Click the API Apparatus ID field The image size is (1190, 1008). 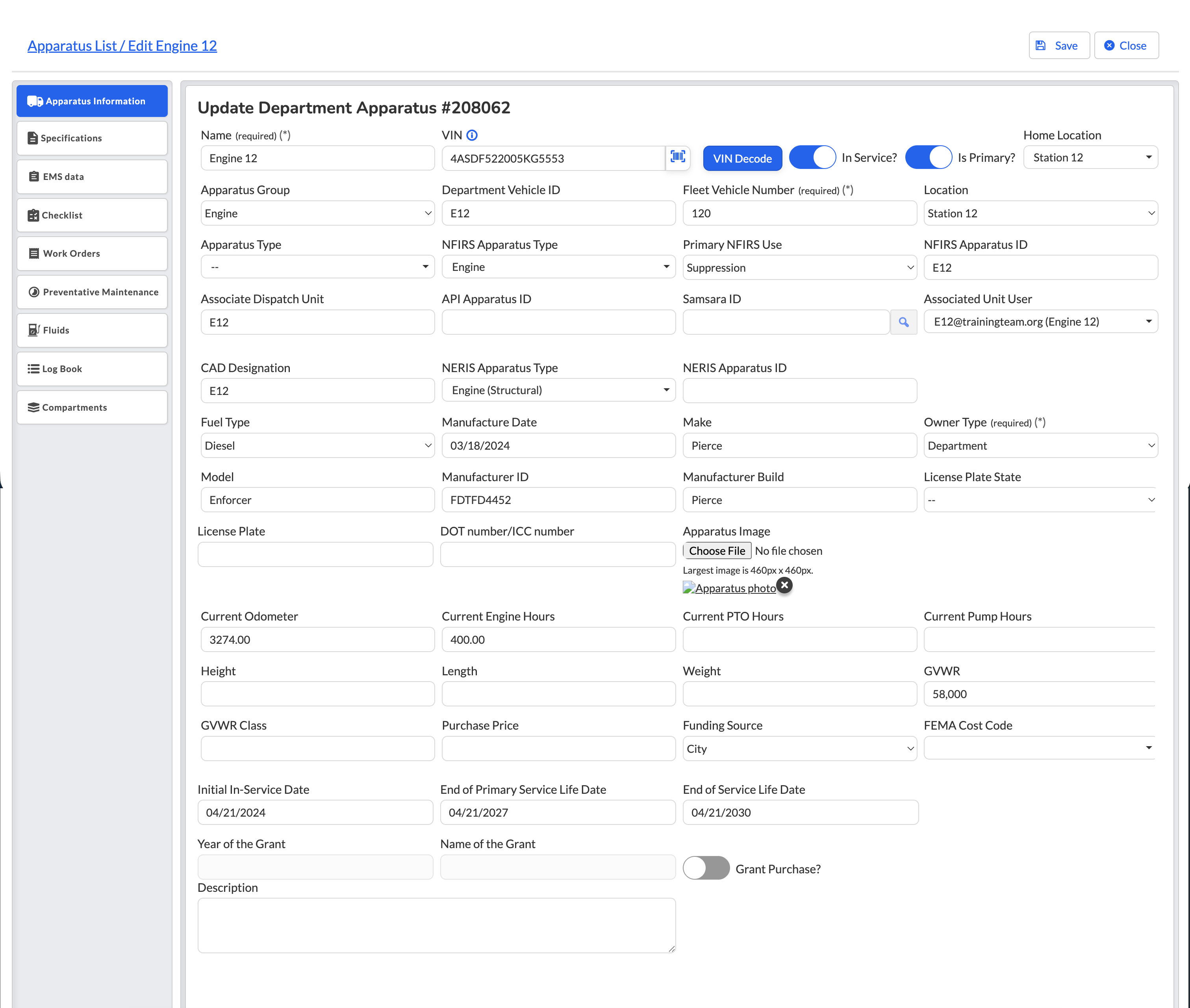click(558, 322)
